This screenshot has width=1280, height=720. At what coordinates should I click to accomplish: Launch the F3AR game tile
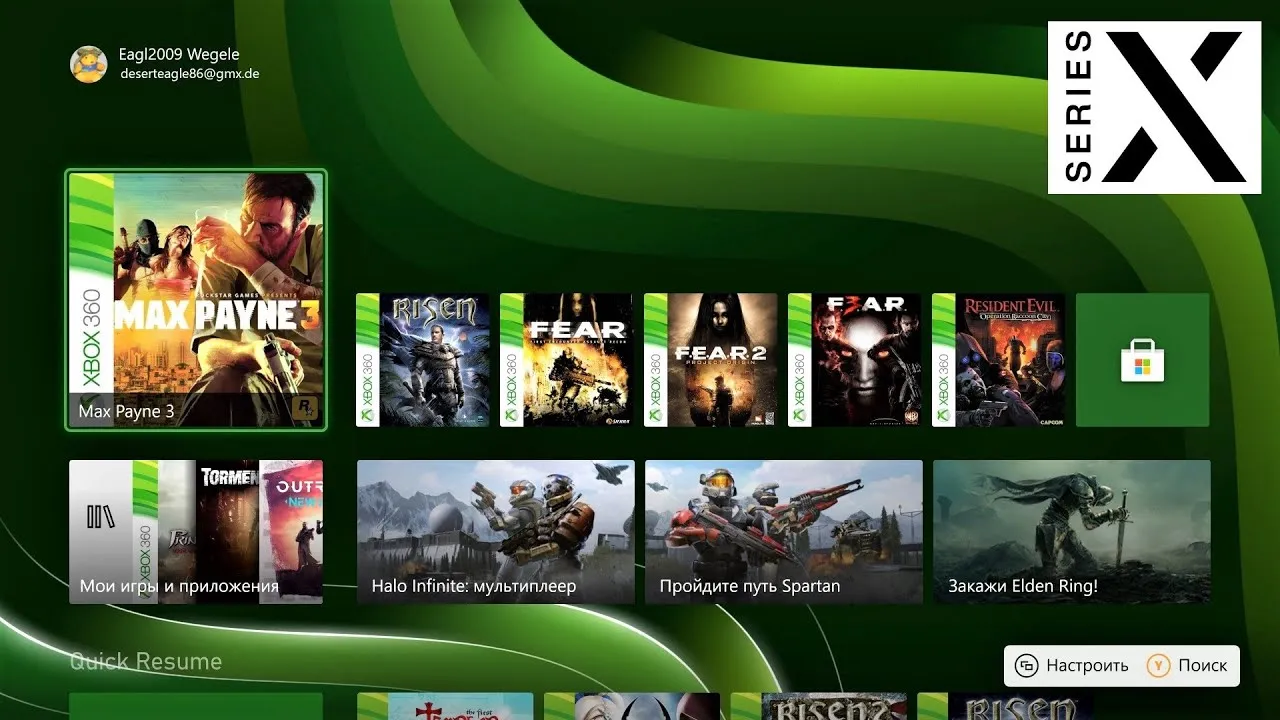855,360
